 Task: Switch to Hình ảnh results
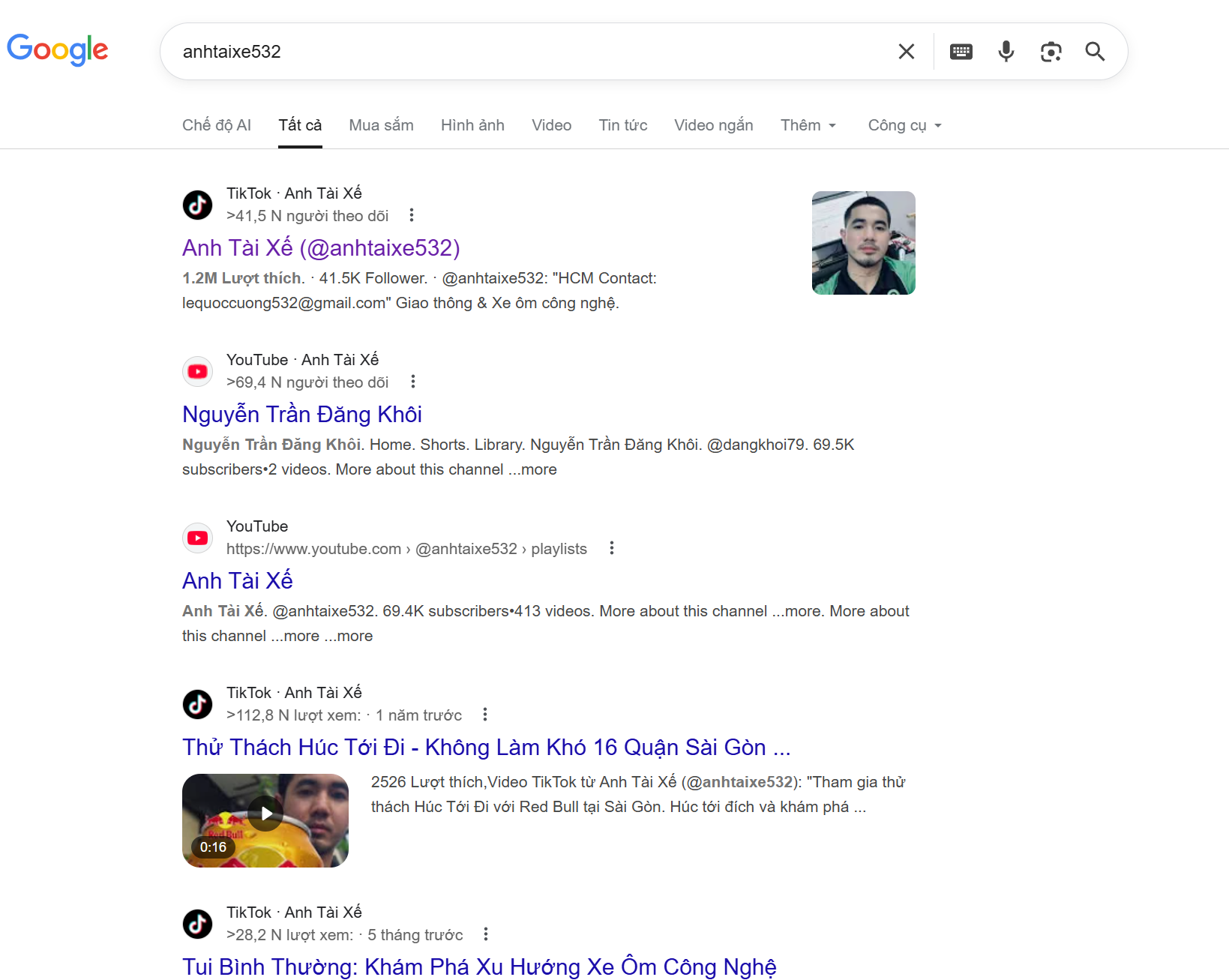click(x=472, y=125)
